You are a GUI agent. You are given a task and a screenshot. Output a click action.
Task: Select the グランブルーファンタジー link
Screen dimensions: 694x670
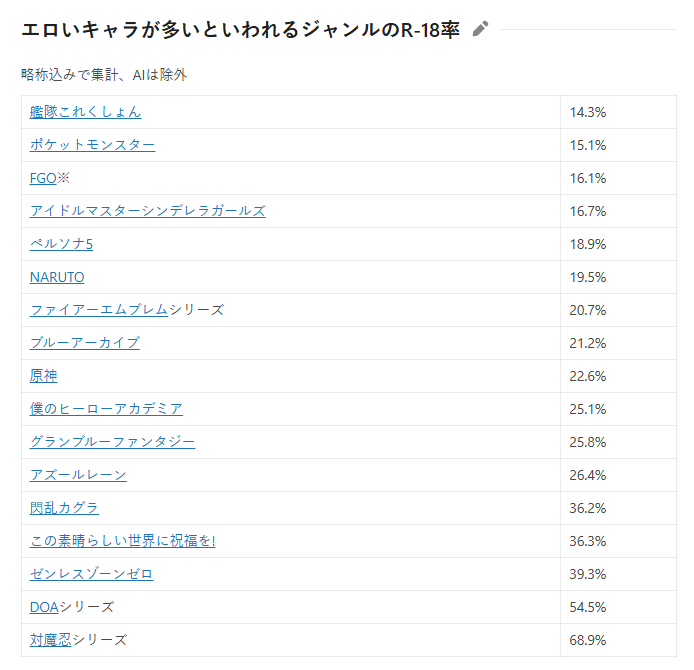[x=112, y=442]
